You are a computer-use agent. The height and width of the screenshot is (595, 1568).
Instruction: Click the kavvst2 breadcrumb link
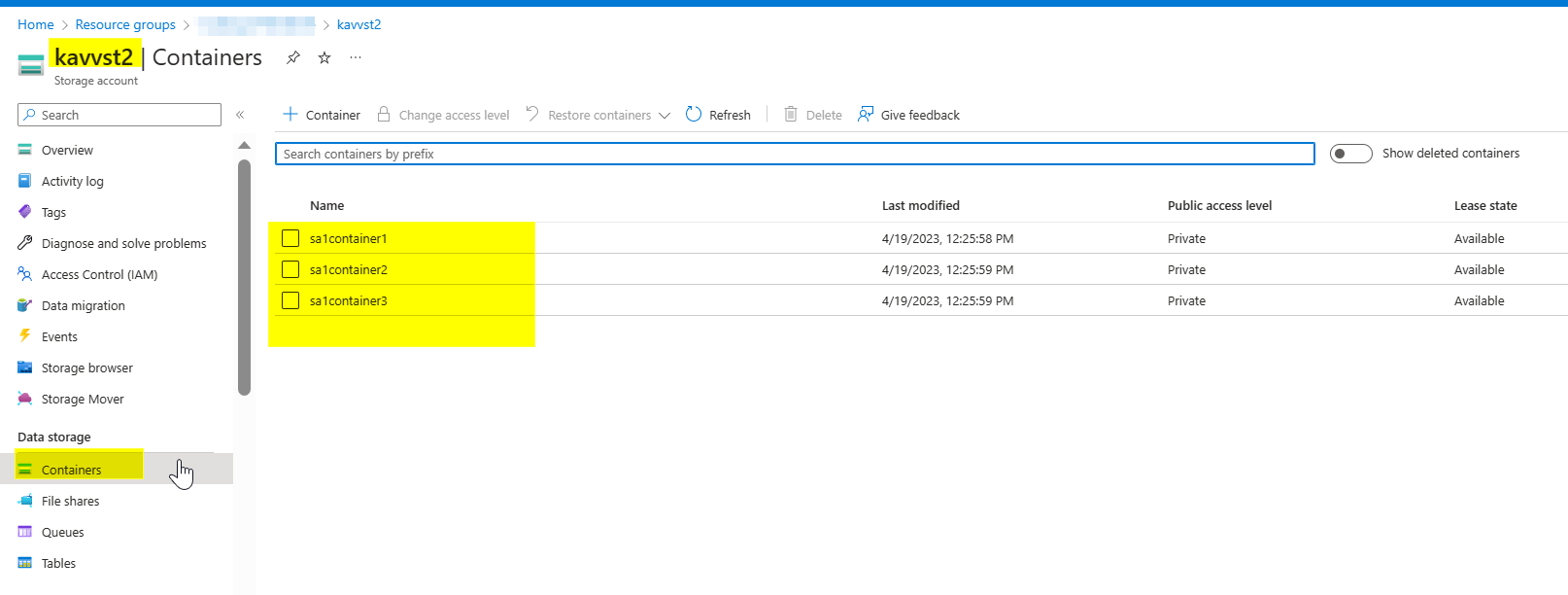[358, 24]
